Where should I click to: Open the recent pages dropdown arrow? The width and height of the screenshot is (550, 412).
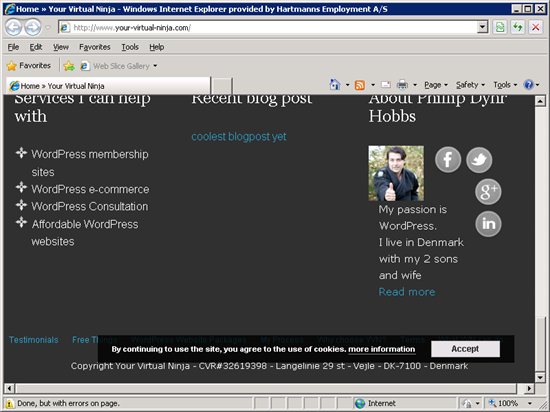[x=48, y=27]
